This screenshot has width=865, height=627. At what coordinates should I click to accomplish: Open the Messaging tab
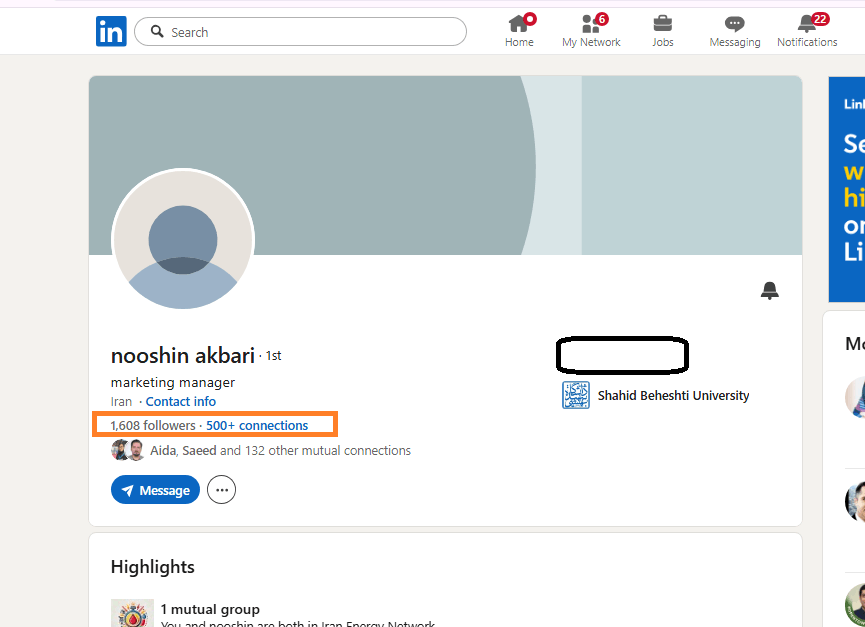pyautogui.click(x=735, y=31)
